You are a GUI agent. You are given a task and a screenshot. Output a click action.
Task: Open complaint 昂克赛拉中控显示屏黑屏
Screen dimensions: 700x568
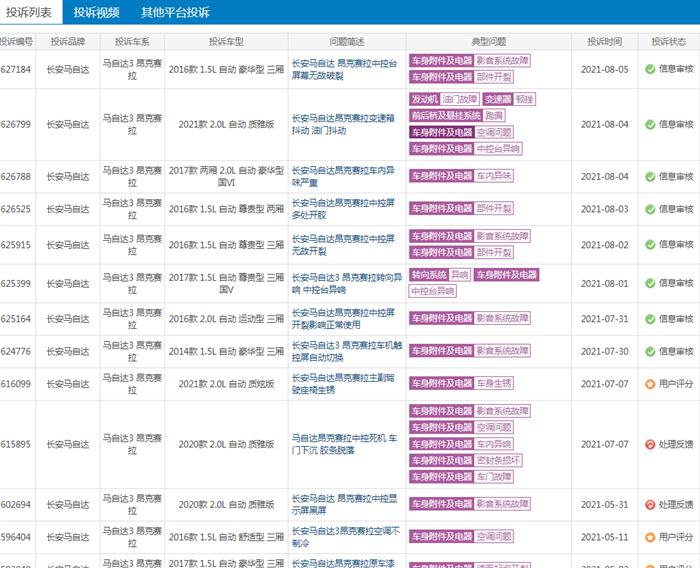[344, 505]
